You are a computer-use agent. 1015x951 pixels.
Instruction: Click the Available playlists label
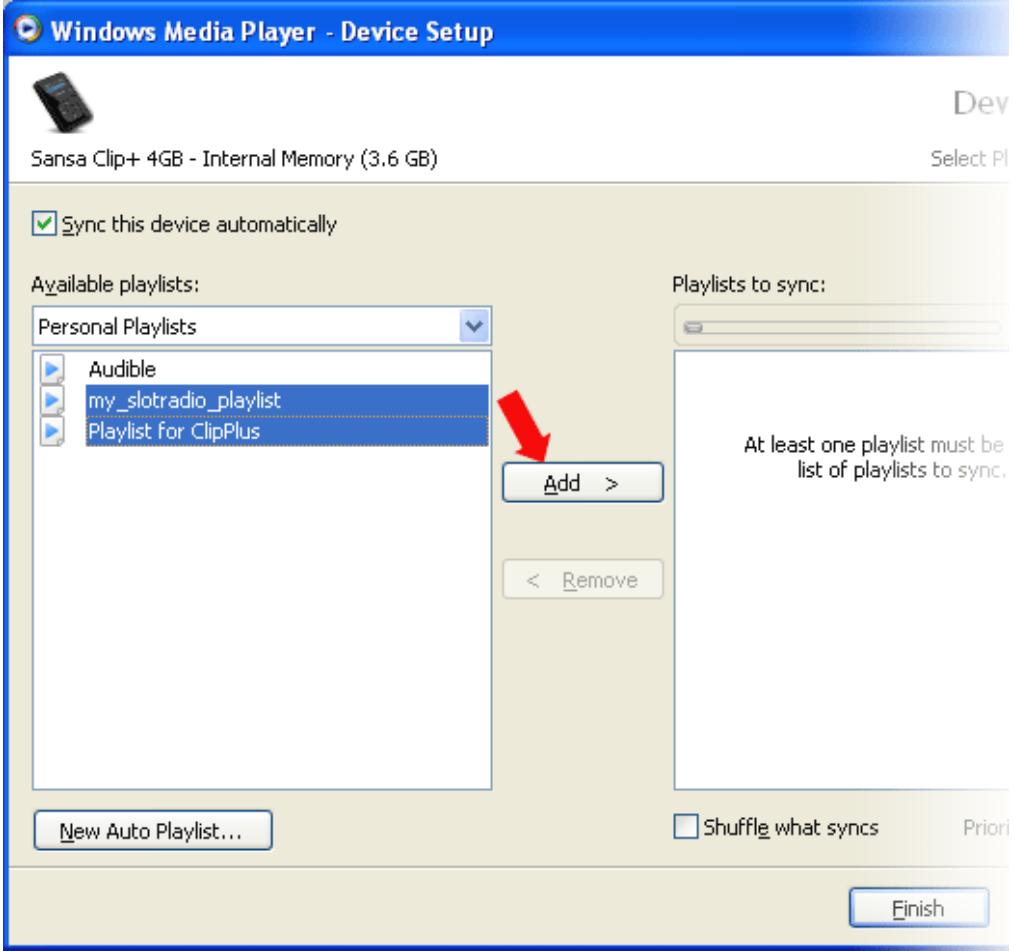point(115,284)
